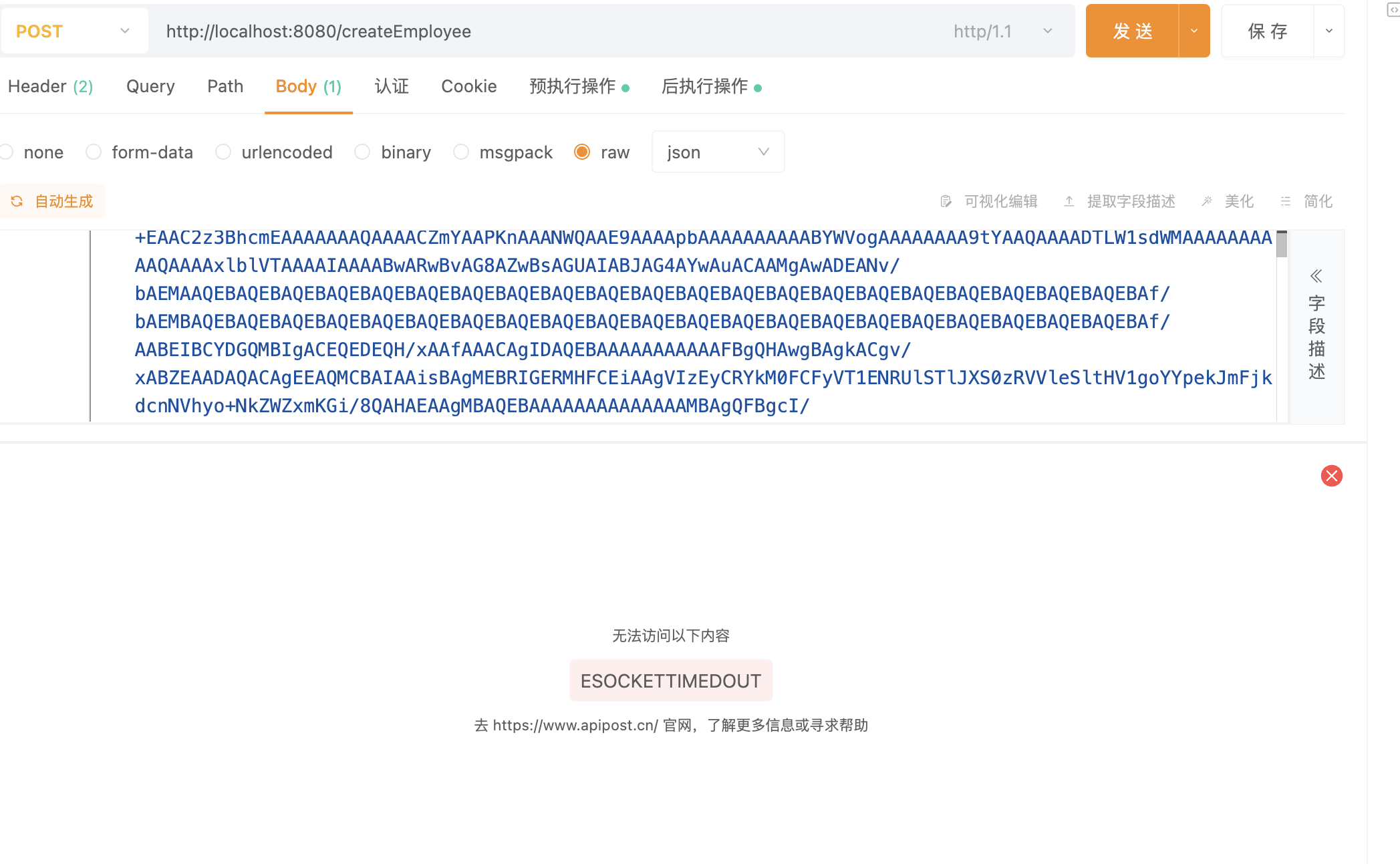Image resolution: width=1400 pixels, height=864 pixels.
Task: Switch to the Header tab
Action: (x=50, y=86)
